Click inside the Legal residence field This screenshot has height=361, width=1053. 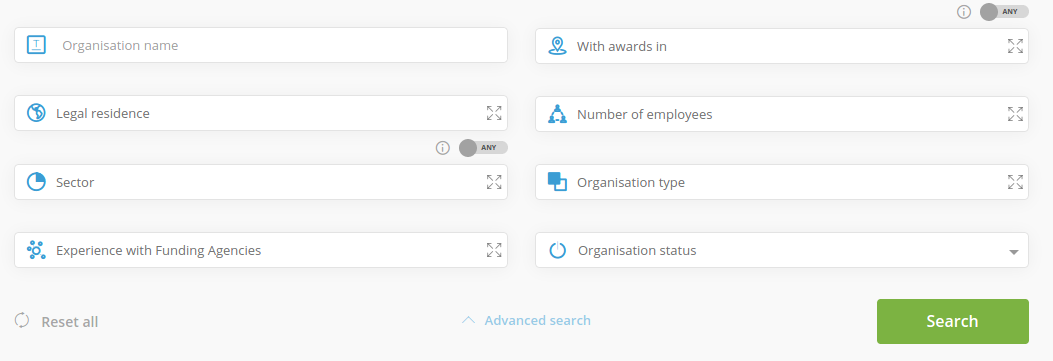click(x=261, y=113)
